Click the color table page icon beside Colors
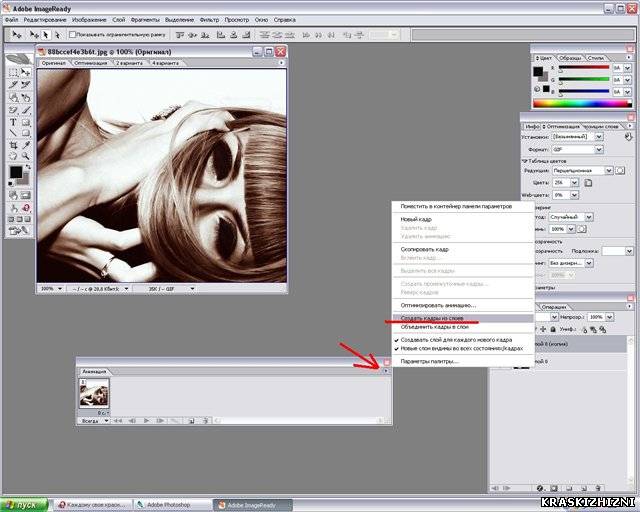The image size is (640, 512). pos(588,183)
